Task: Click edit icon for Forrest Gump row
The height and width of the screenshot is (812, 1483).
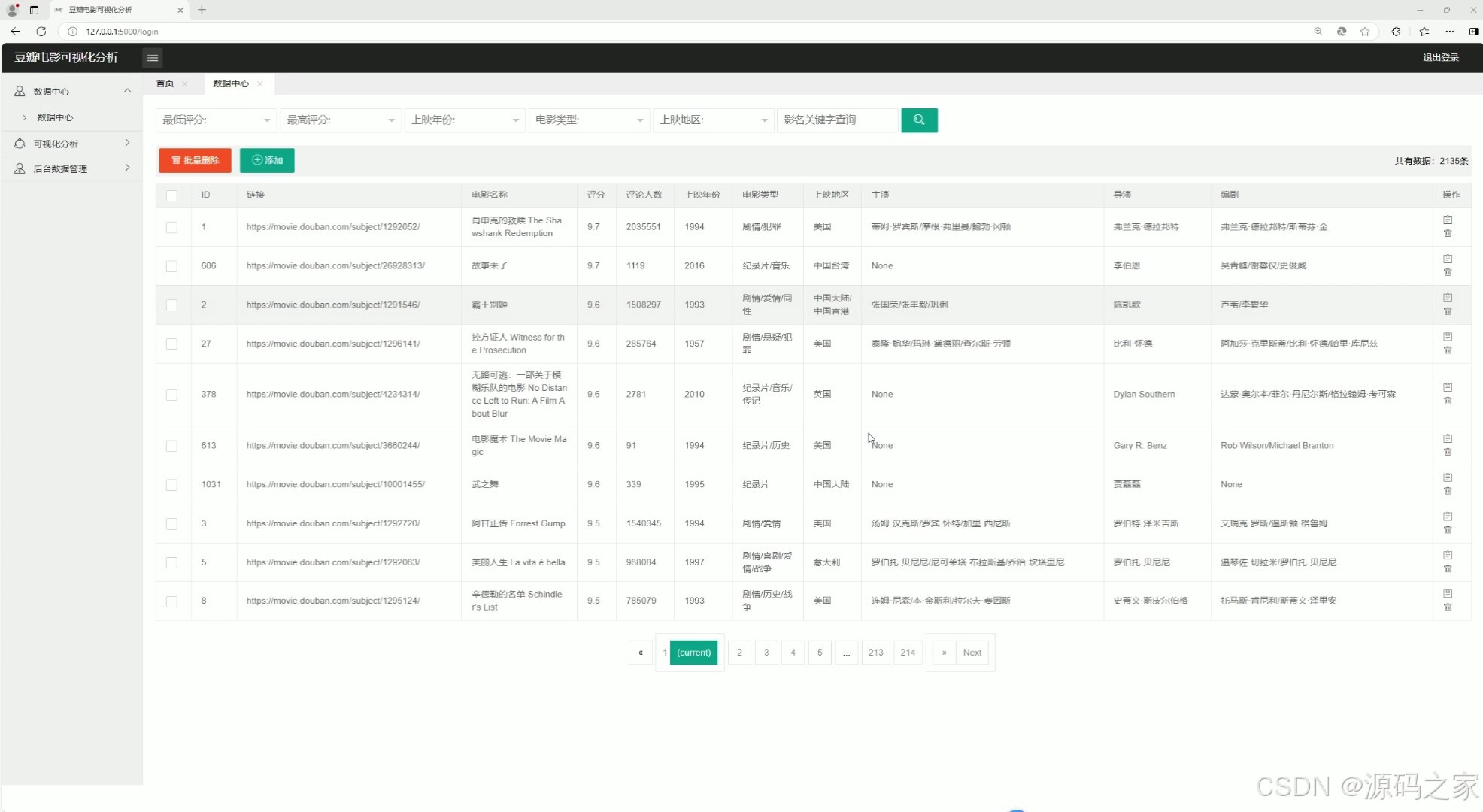Action: click(1447, 517)
